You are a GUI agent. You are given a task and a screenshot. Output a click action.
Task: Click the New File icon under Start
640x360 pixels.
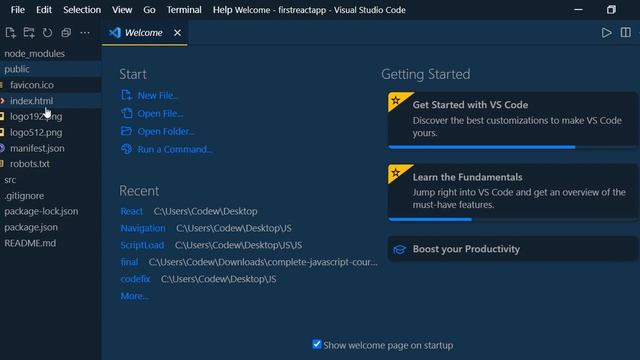pyautogui.click(x=126, y=95)
